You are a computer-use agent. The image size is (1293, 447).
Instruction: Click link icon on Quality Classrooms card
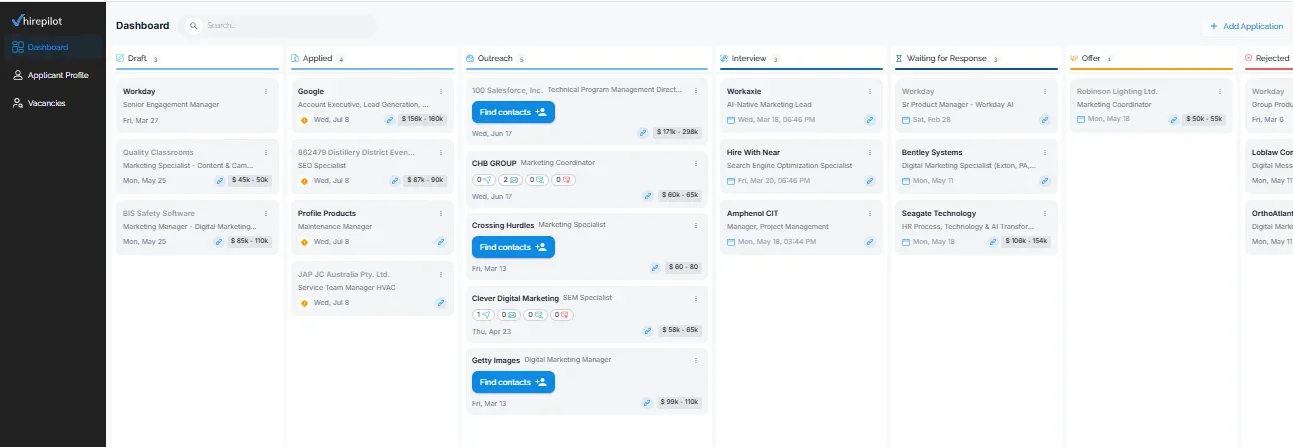[220, 181]
